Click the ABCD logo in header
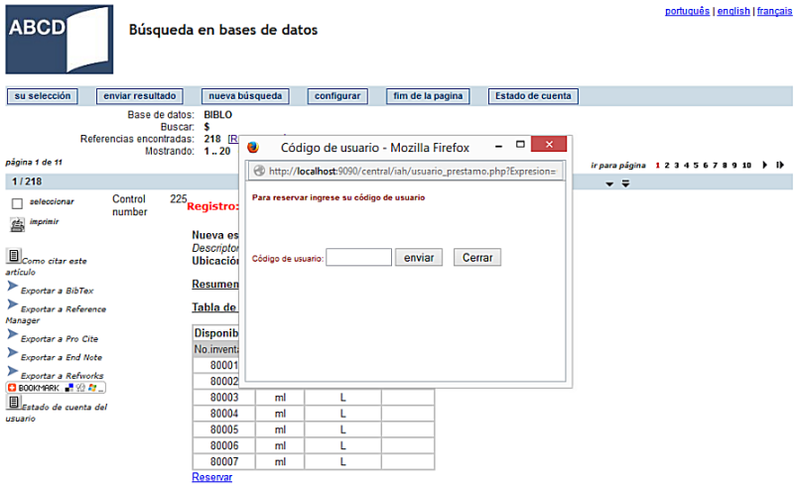Viewport: 800px width, 484px height. [x=53, y=40]
